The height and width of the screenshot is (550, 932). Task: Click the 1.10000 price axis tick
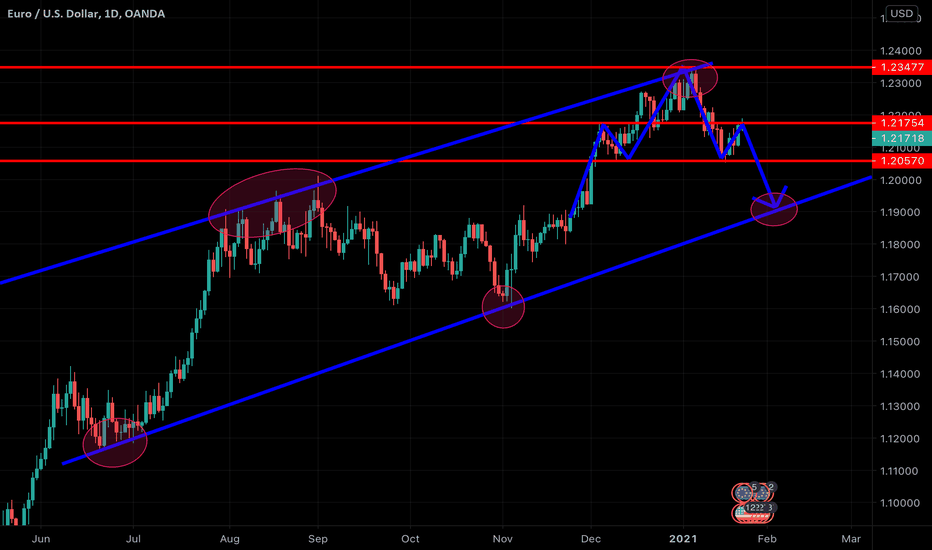[901, 503]
